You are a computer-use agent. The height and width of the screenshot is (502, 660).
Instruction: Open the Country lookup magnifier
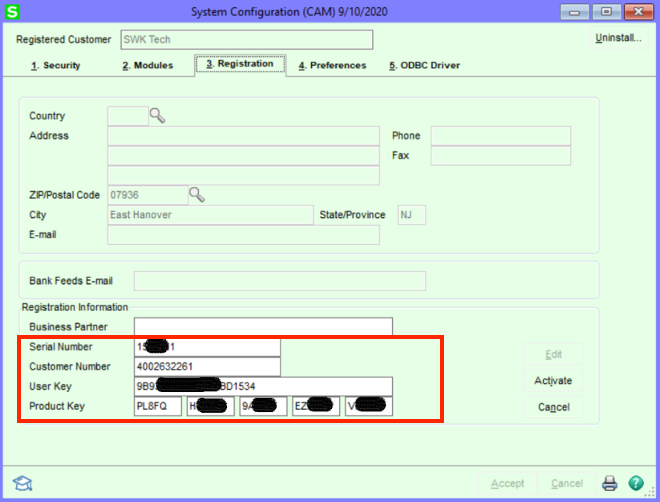[x=157, y=115]
